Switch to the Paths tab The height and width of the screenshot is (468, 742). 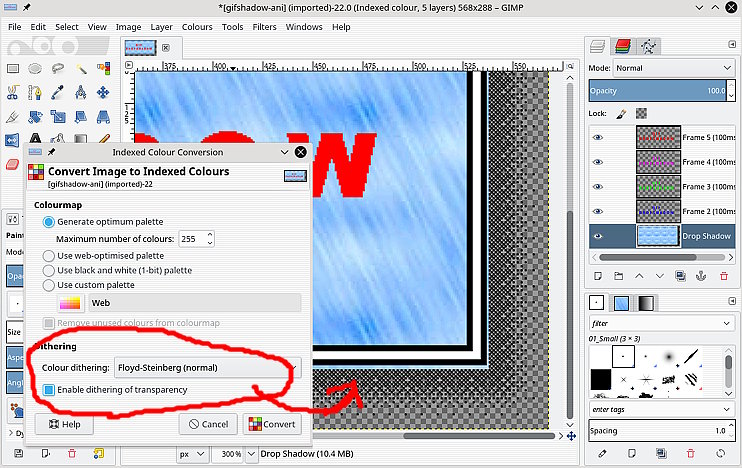click(648, 46)
